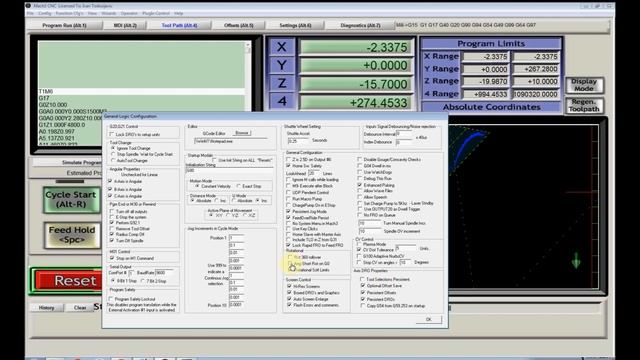Open the Help menu

point(179,13)
